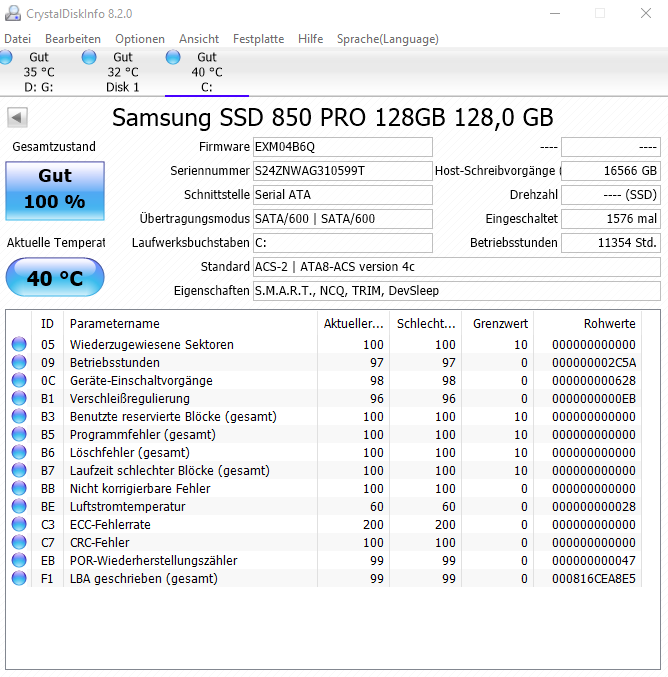668x677 pixels.
Task: Open the Festplatte menu
Action: tap(258, 39)
